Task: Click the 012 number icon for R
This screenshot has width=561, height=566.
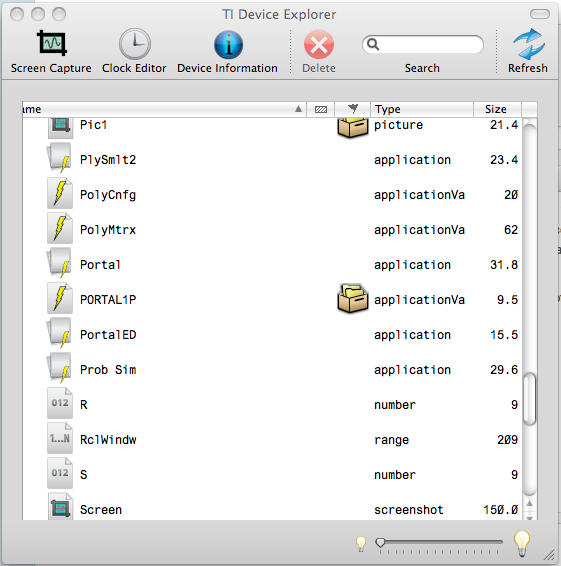Action: [60, 403]
